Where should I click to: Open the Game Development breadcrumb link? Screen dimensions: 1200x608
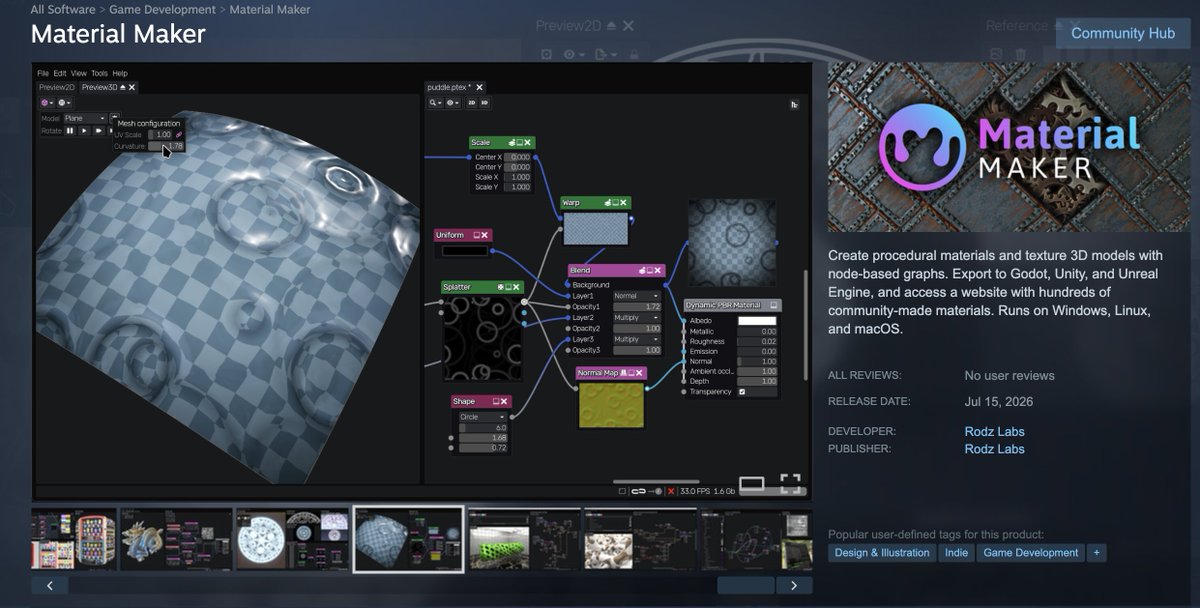click(x=162, y=9)
